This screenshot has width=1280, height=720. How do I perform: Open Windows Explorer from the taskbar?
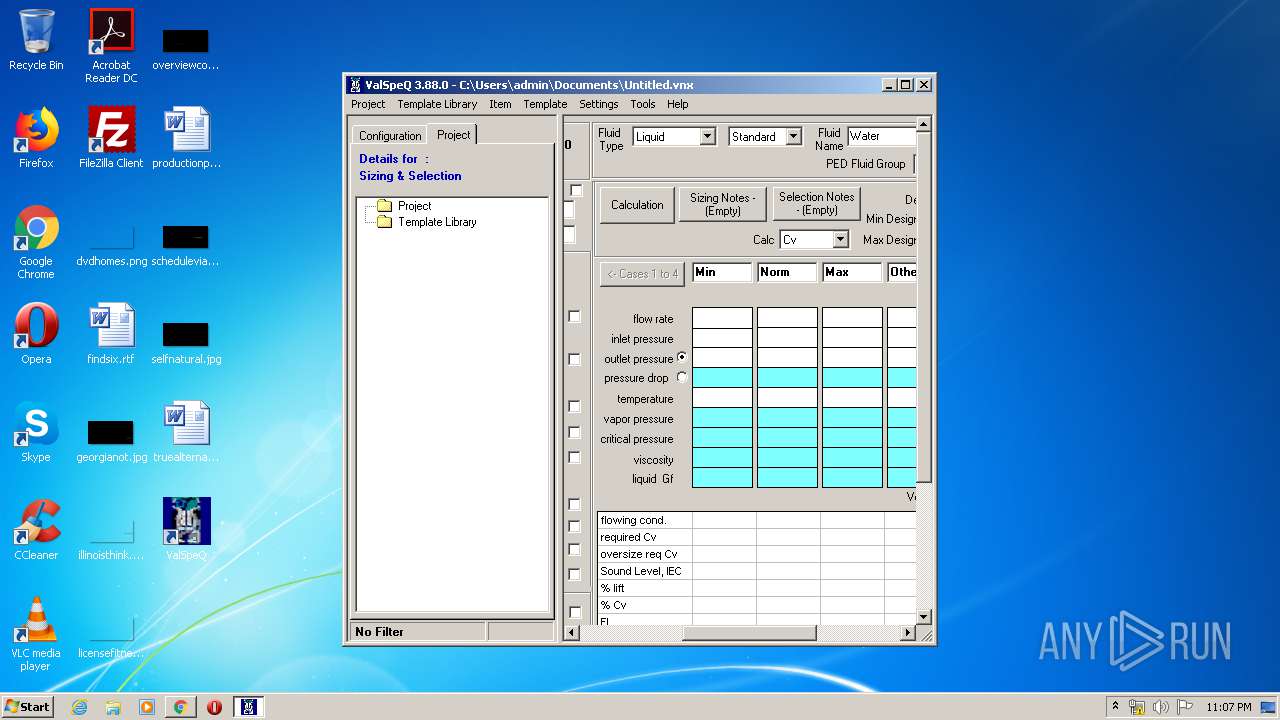tap(113, 707)
